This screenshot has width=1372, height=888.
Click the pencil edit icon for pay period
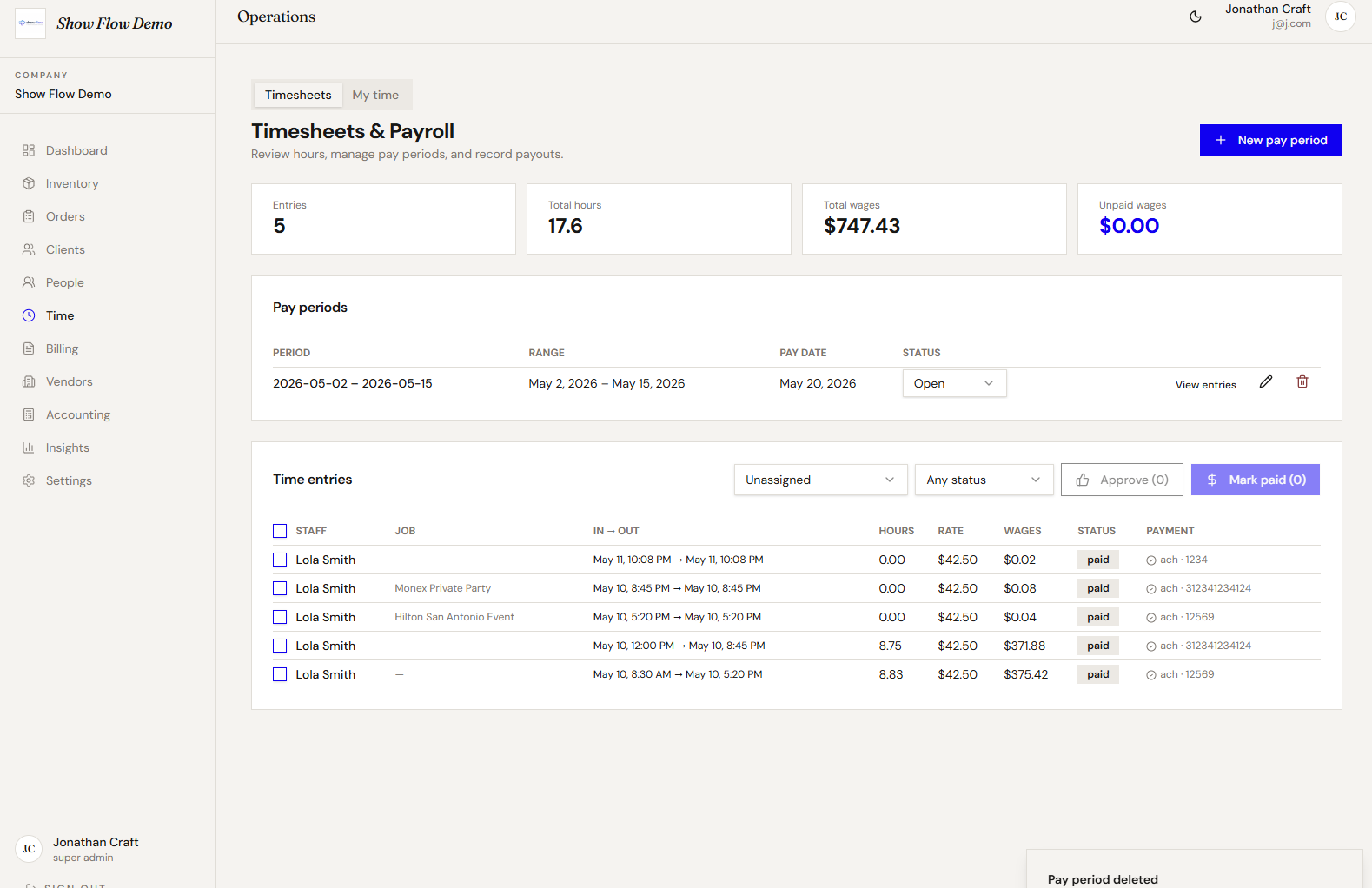click(x=1266, y=382)
